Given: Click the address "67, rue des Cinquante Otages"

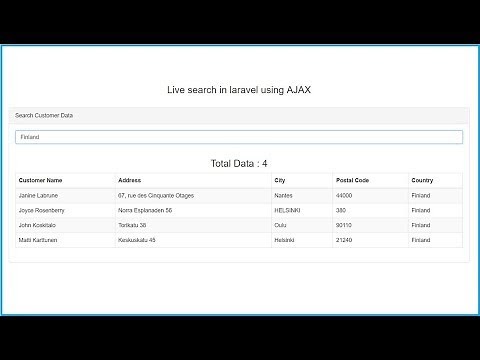Looking at the screenshot, I should (156, 196).
